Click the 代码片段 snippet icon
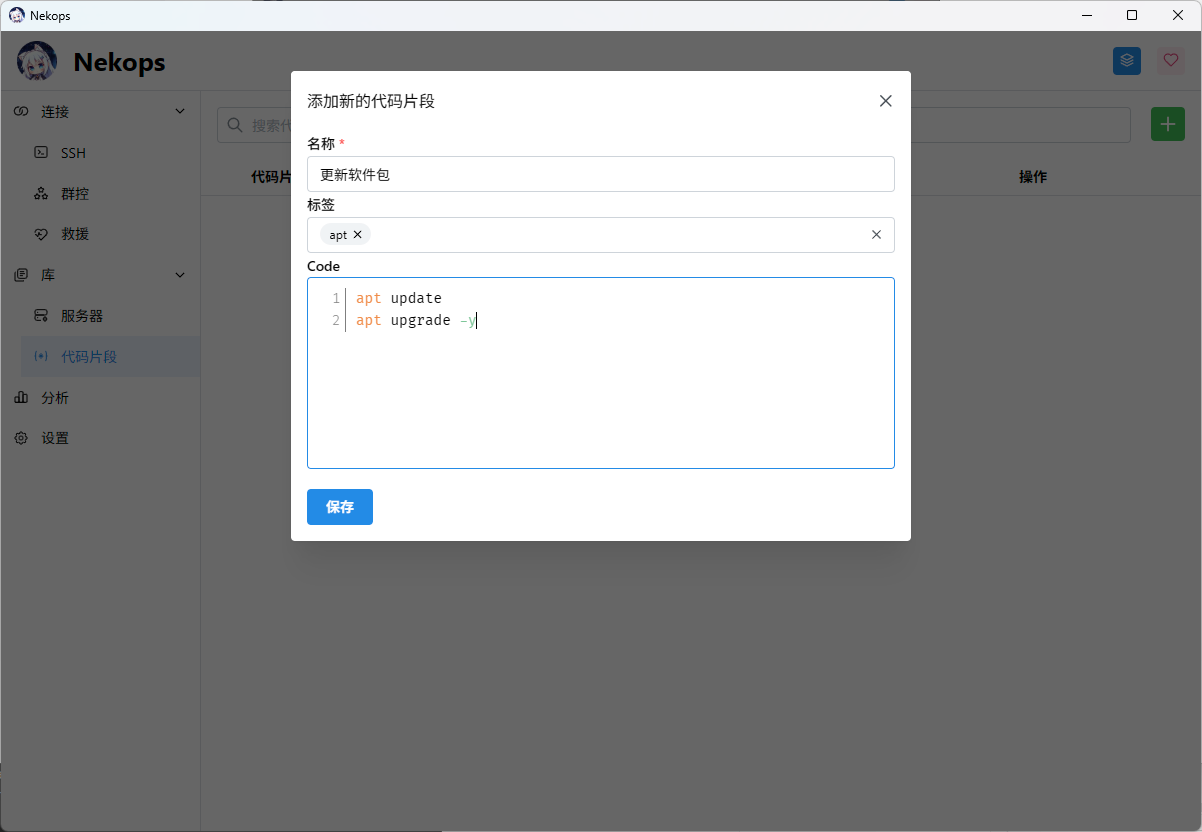This screenshot has width=1202, height=832. tap(41, 357)
